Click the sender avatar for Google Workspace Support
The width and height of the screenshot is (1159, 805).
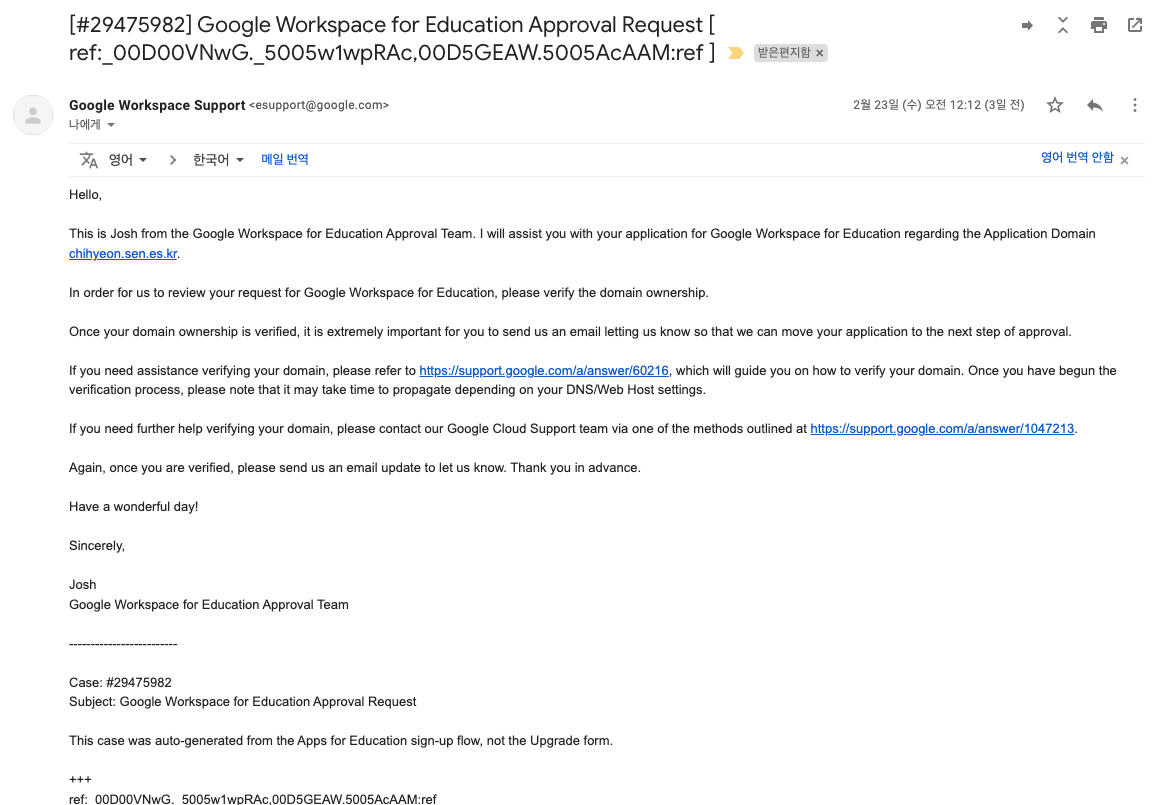click(33, 115)
